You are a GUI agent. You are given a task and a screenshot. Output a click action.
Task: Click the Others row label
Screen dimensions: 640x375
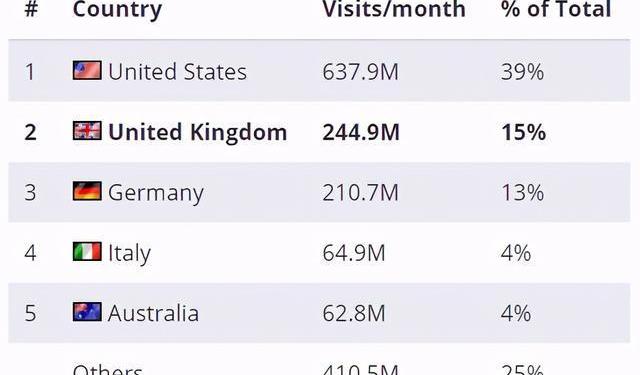pyautogui.click(x=108, y=369)
